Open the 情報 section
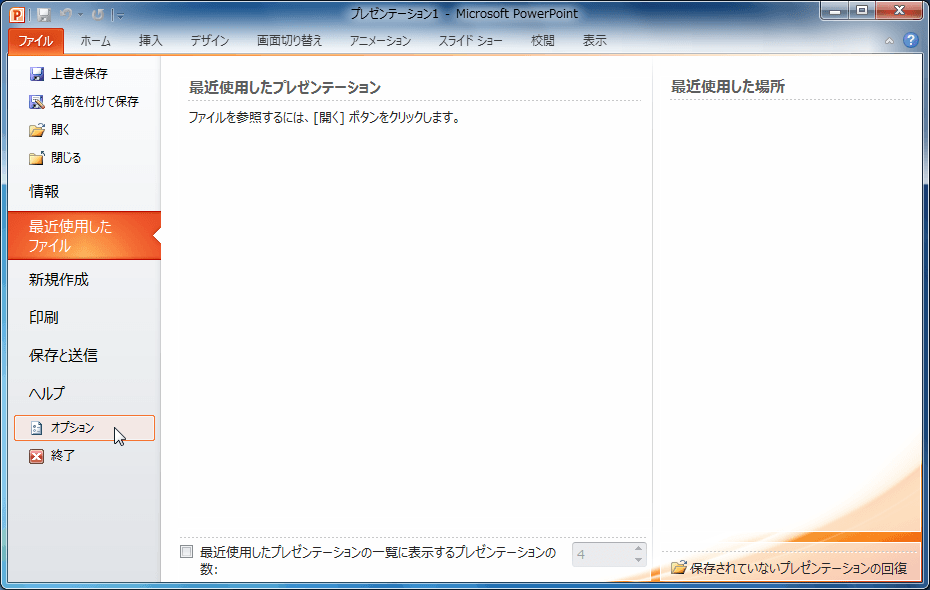The image size is (930, 590). coord(84,192)
